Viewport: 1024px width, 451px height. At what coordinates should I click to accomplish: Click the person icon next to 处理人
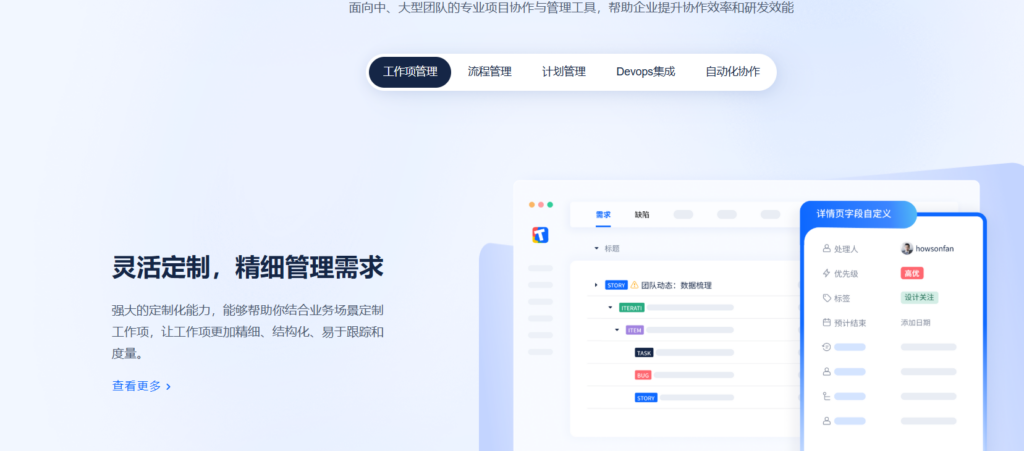tap(826, 248)
